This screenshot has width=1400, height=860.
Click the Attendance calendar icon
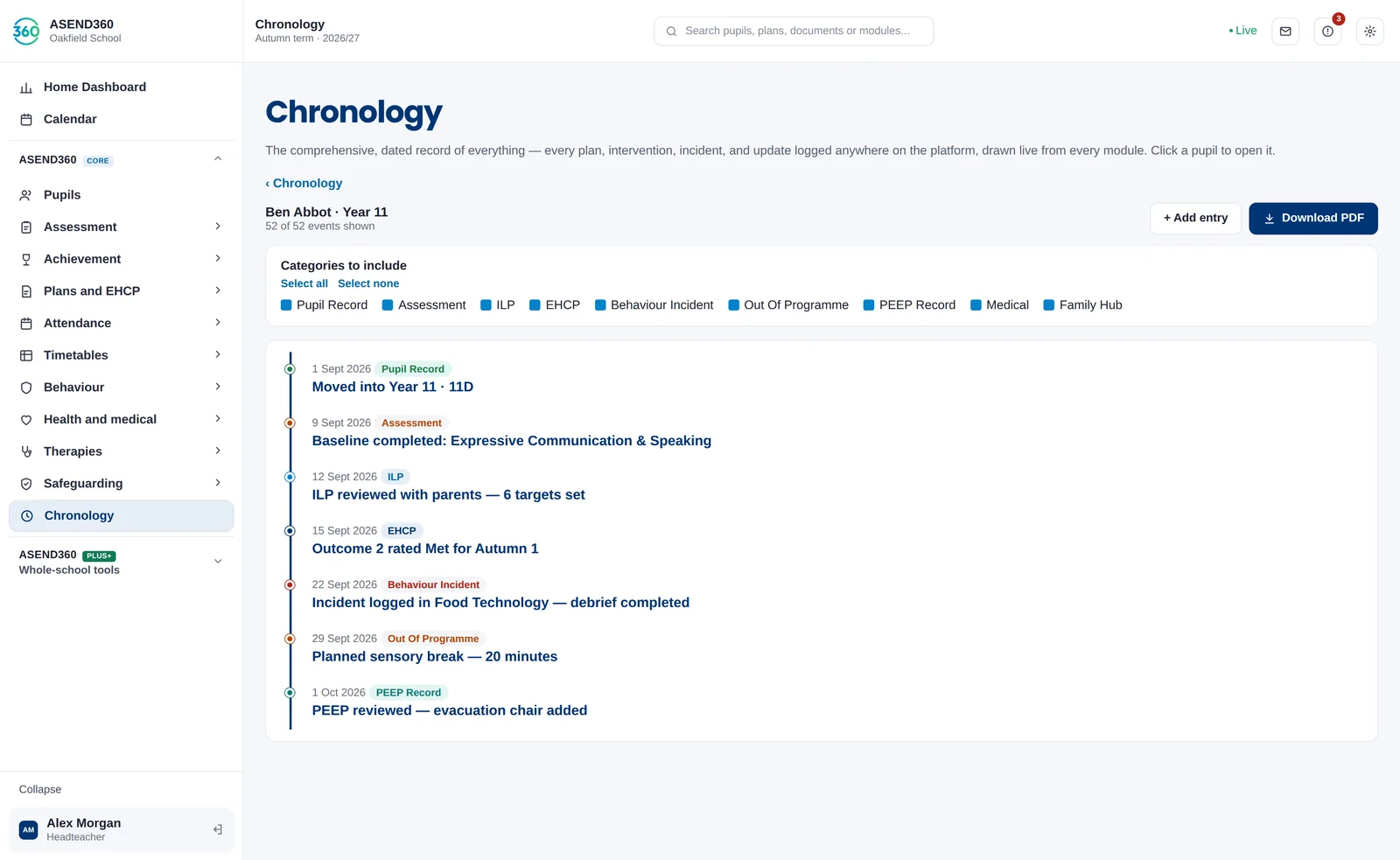[26, 324]
